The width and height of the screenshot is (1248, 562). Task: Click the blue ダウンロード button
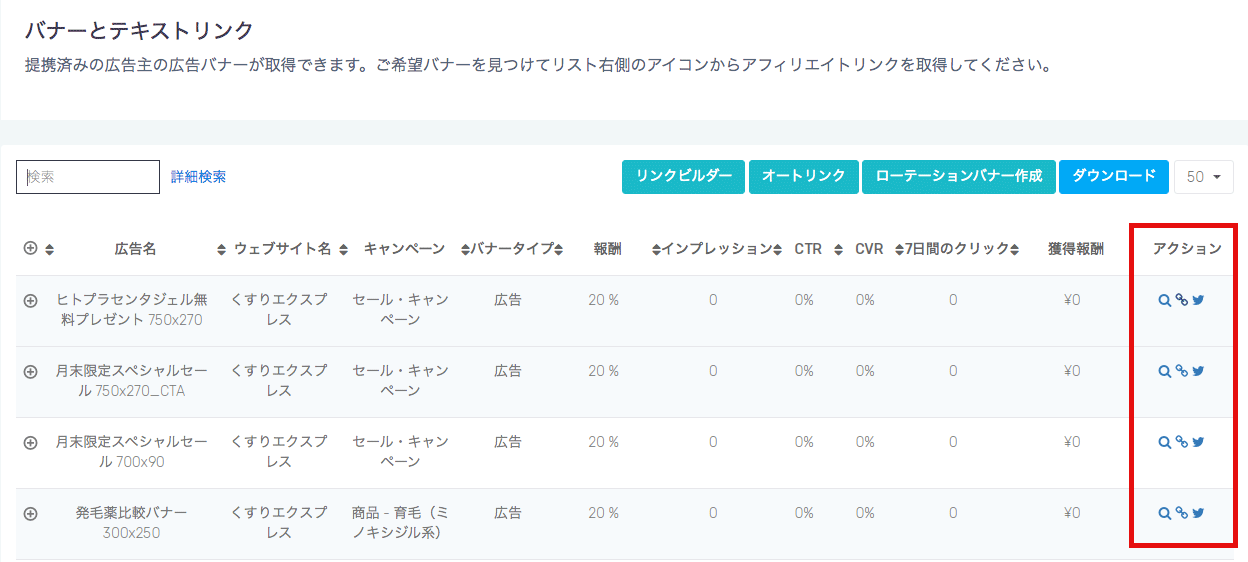click(x=1114, y=176)
